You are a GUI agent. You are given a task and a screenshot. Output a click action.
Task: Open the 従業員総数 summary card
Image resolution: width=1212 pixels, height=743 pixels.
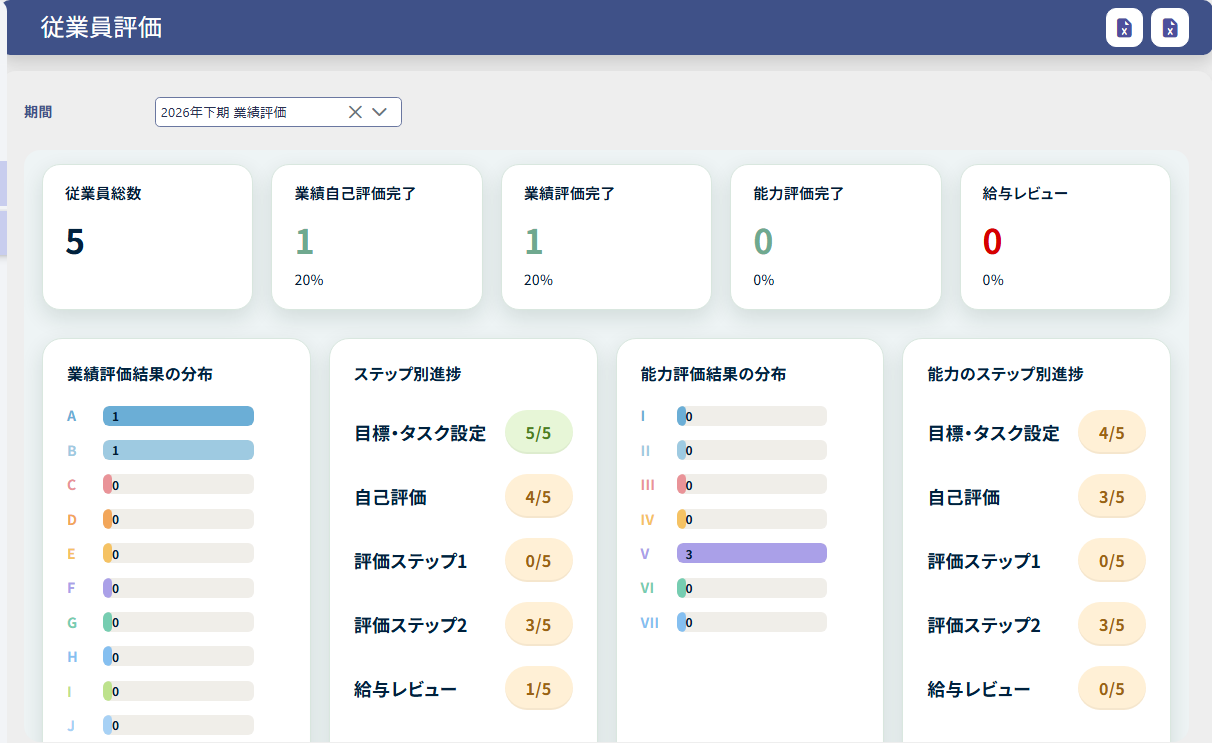pyautogui.click(x=147, y=237)
